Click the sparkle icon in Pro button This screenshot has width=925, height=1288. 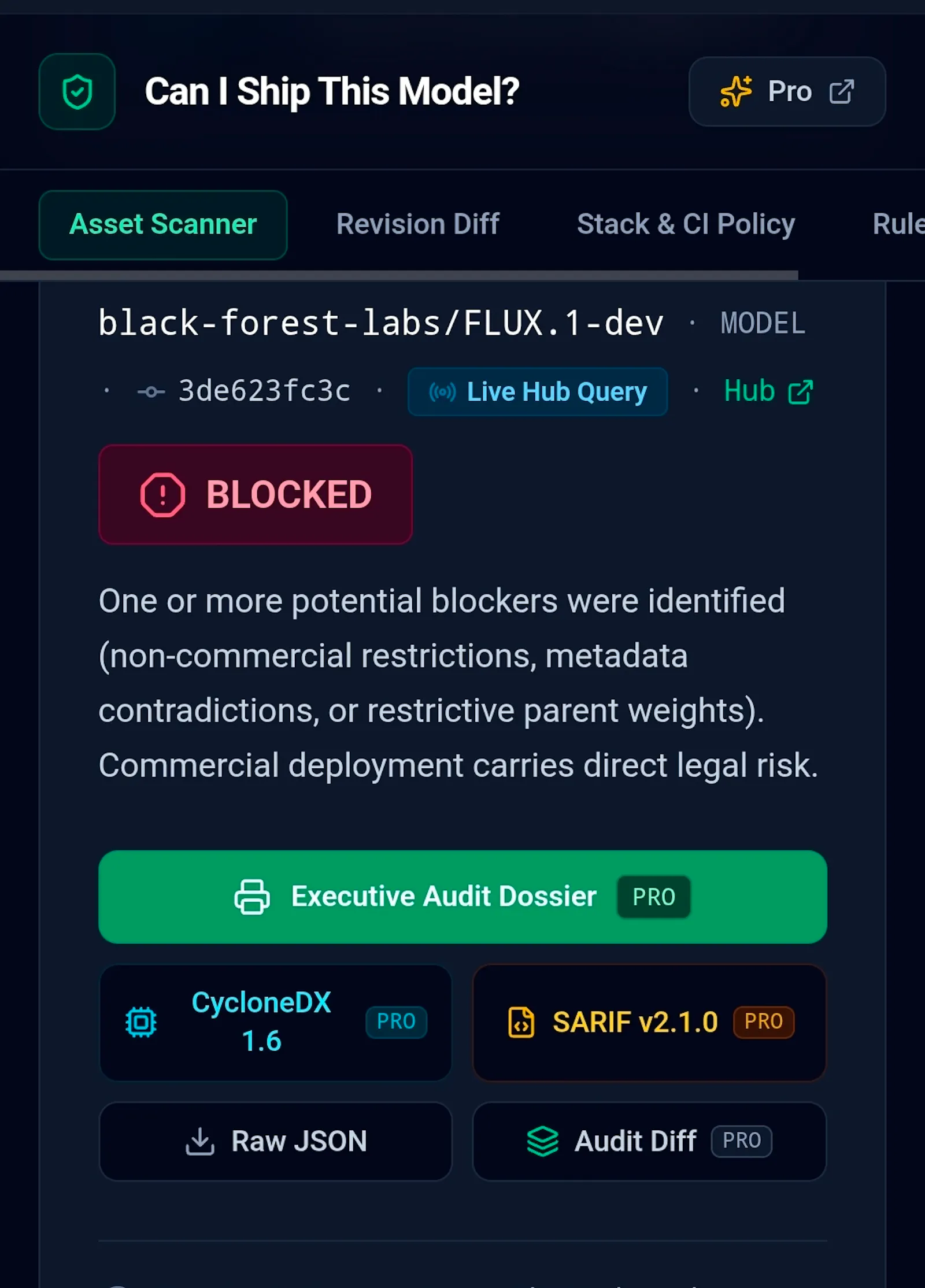[736, 91]
